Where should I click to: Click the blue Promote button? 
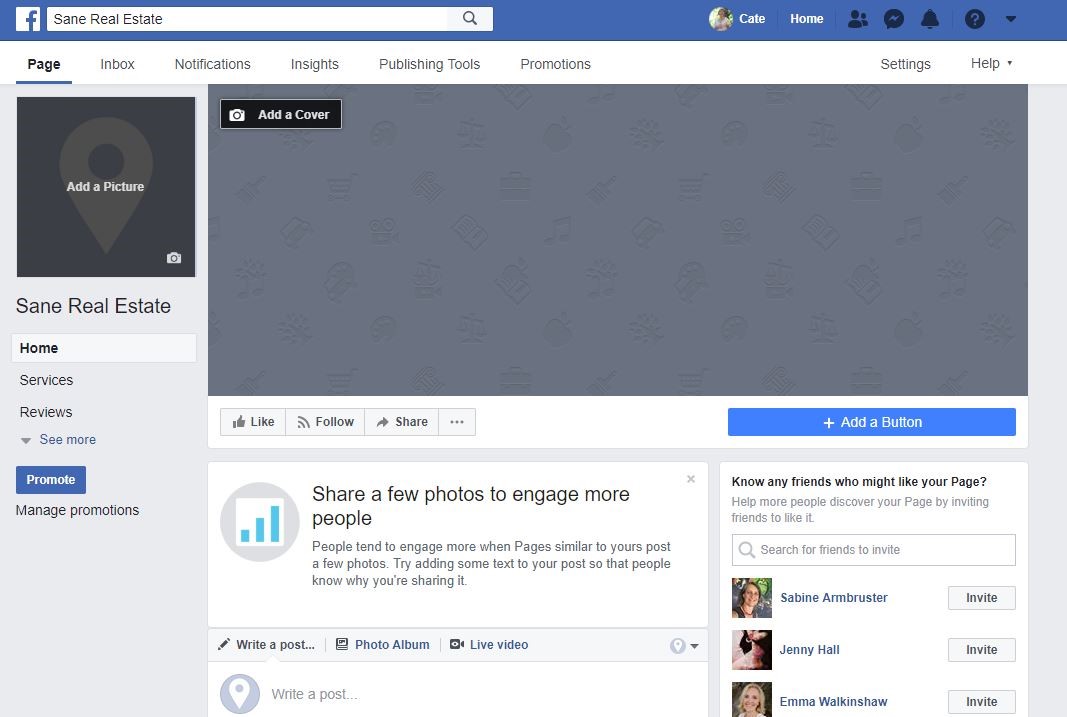(51, 480)
